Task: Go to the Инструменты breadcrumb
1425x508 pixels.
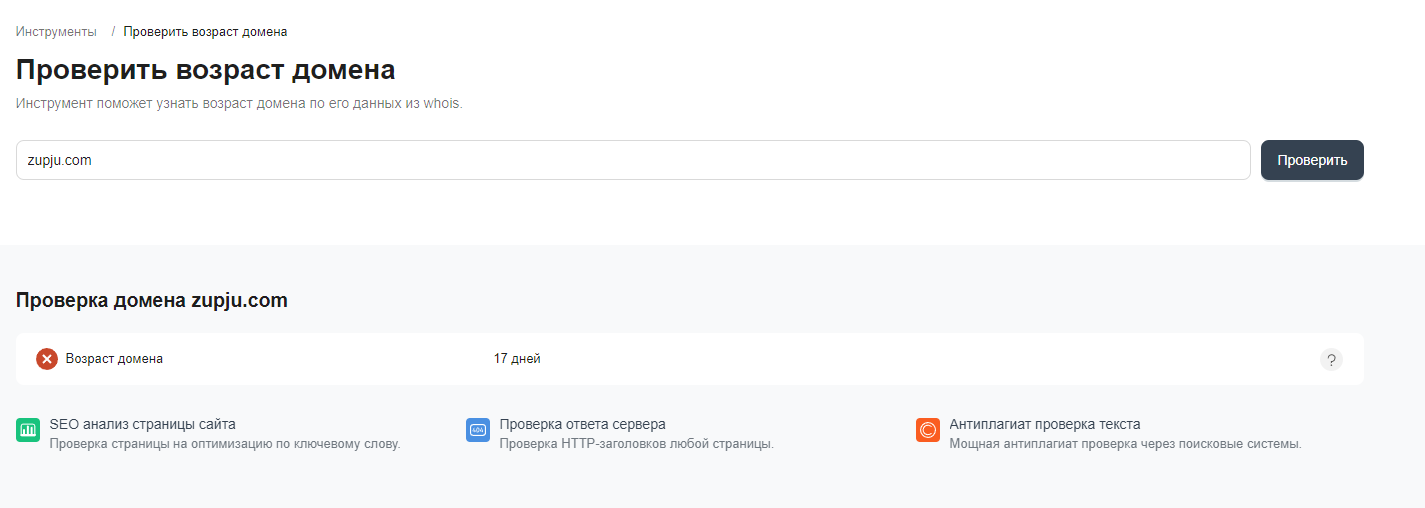Action: pyautogui.click(x=56, y=32)
